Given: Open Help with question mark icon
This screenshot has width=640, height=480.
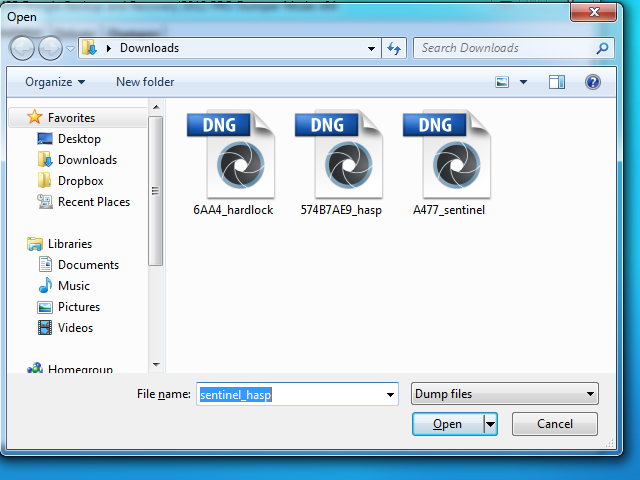Looking at the screenshot, I should (593, 82).
